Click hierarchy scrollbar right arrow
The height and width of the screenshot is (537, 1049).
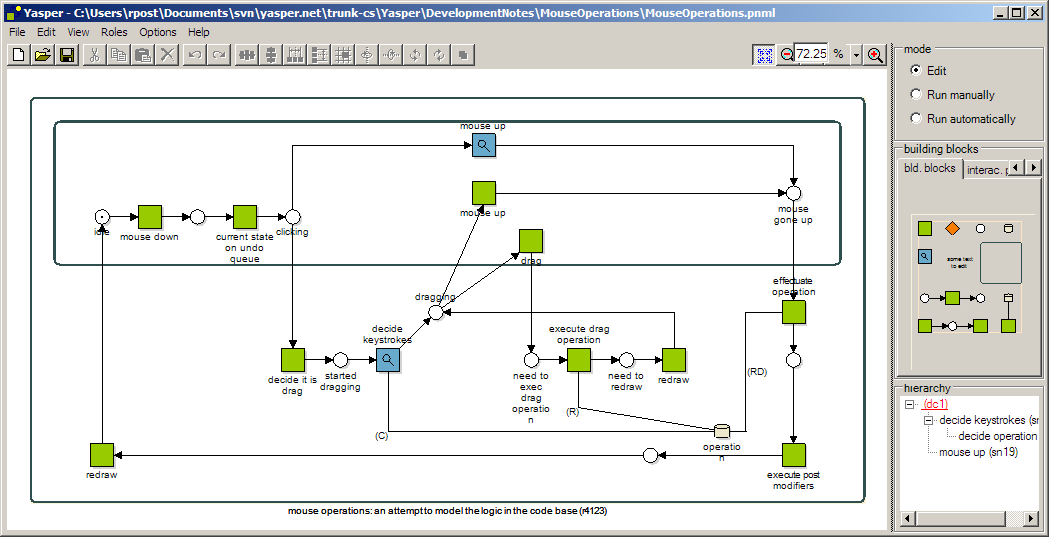[1032, 519]
